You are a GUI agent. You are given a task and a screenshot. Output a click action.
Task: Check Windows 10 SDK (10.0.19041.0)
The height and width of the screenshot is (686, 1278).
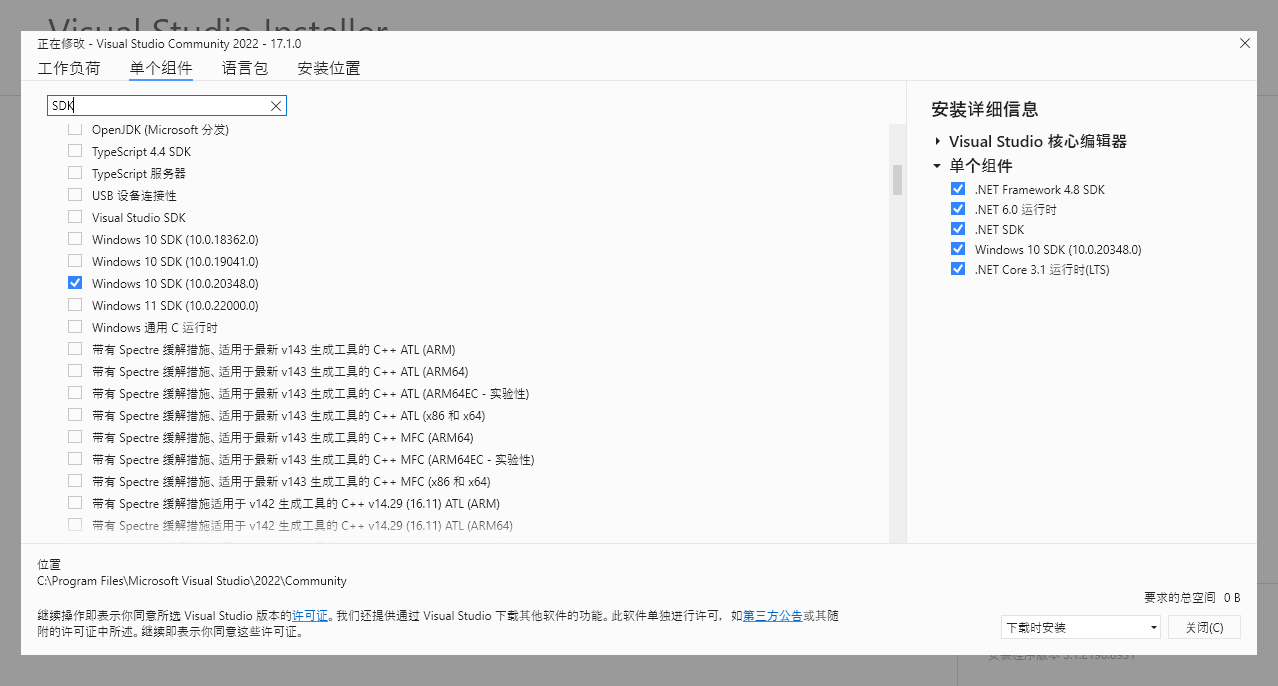(x=75, y=261)
